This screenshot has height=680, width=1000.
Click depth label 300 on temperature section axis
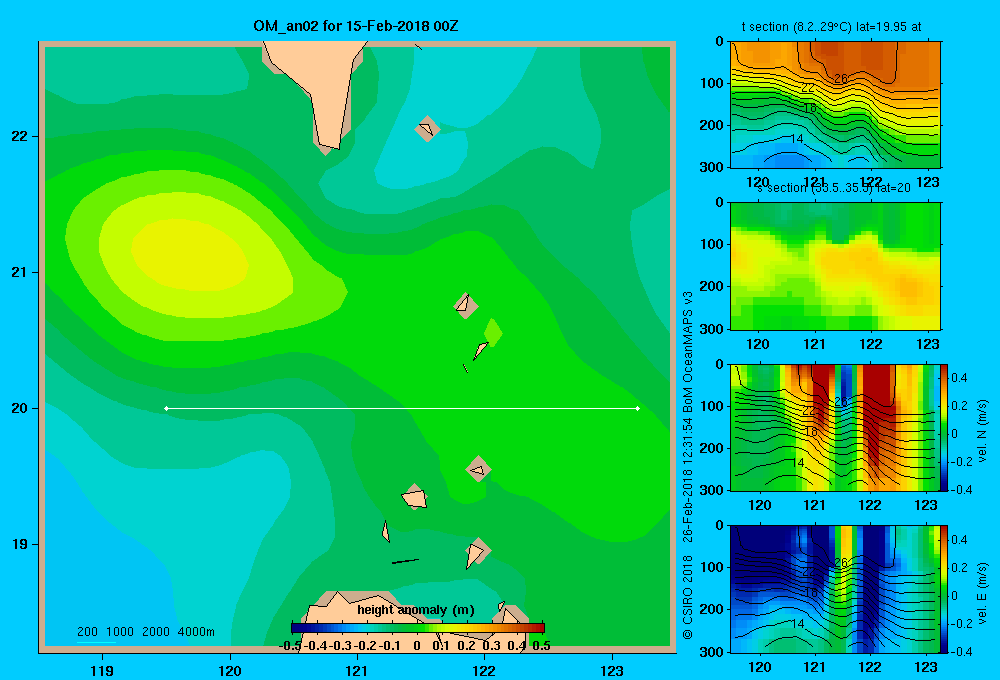(x=712, y=167)
